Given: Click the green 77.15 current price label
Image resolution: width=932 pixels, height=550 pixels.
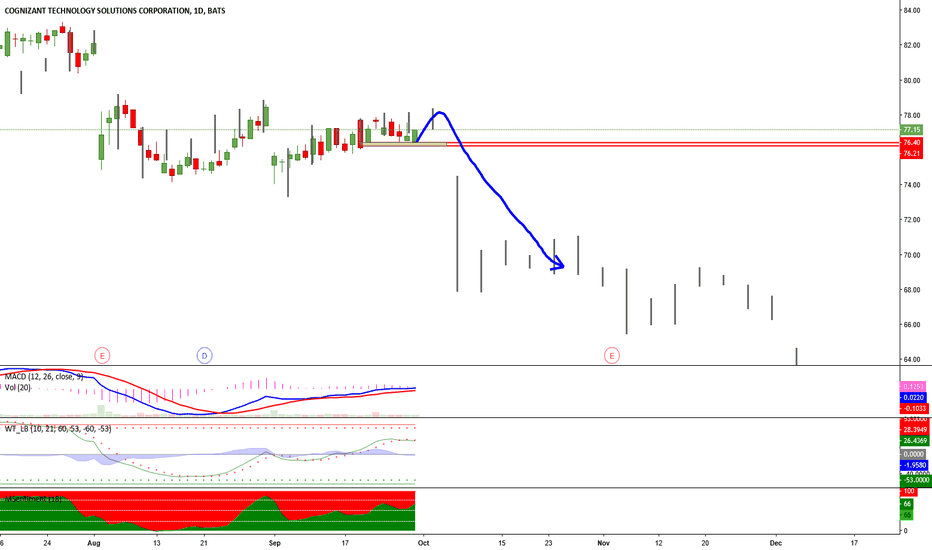Looking at the screenshot, I should [x=912, y=130].
